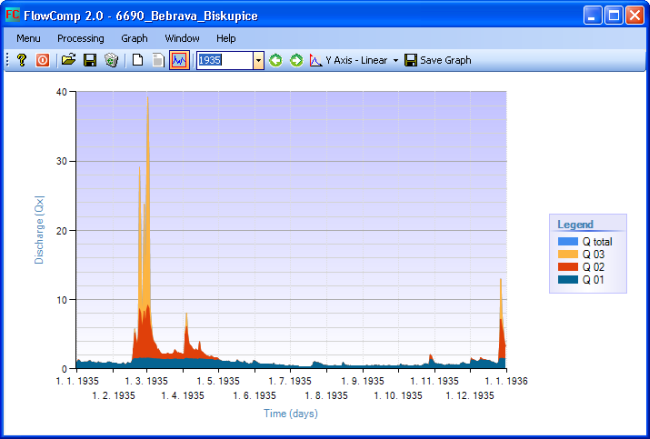Image resolution: width=650 pixels, height=439 pixels.
Task: Go to previous year with green left arrow
Action: pos(276,60)
